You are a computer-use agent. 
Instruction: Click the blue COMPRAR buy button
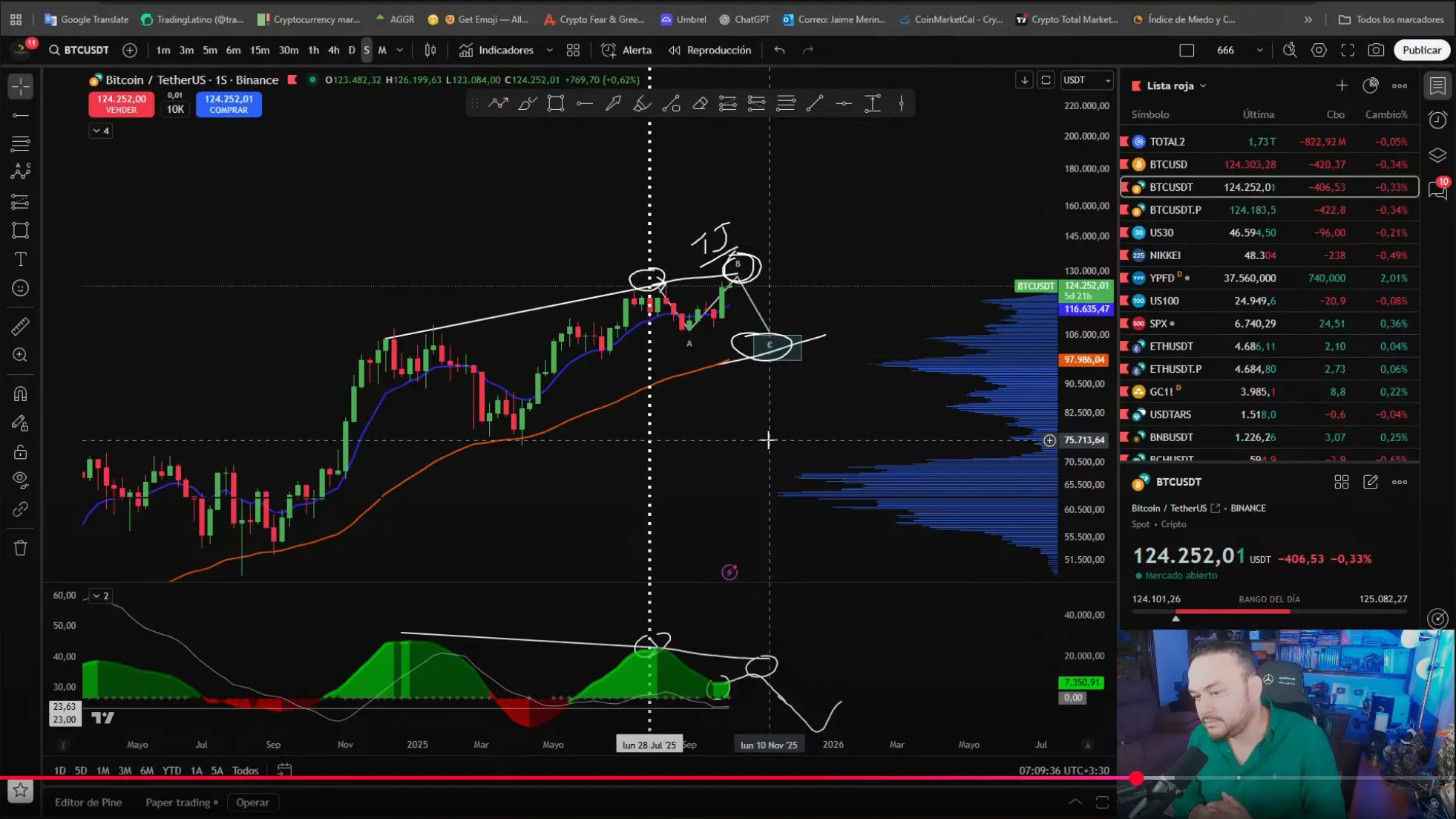pyautogui.click(x=229, y=104)
